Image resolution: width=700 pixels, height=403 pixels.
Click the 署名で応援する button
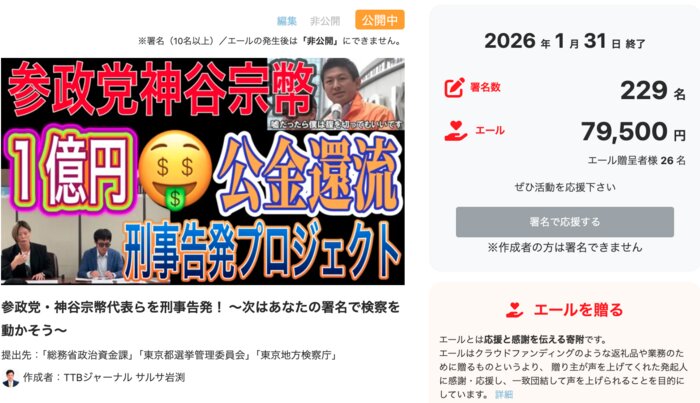click(565, 222)
